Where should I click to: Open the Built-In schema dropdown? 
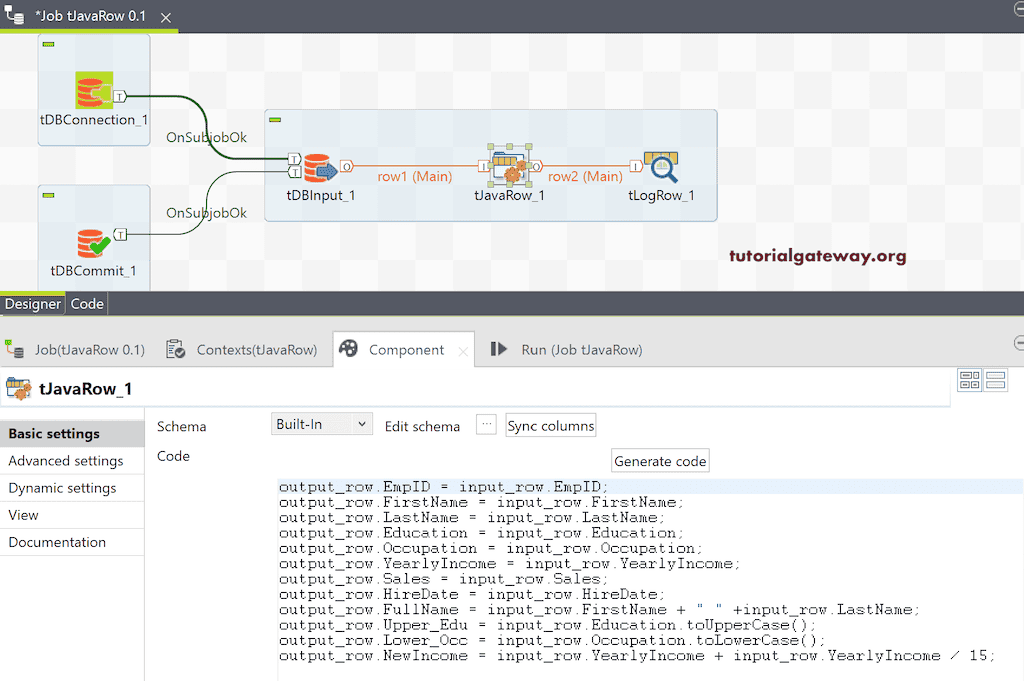(x=321, y=424)
